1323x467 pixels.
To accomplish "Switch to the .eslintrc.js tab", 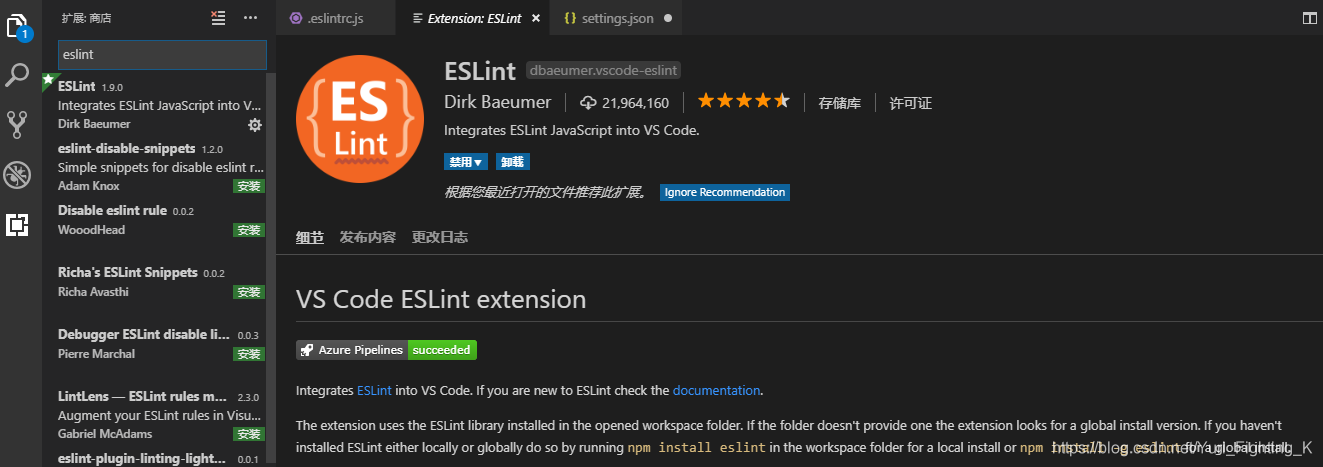I will 335,18.
